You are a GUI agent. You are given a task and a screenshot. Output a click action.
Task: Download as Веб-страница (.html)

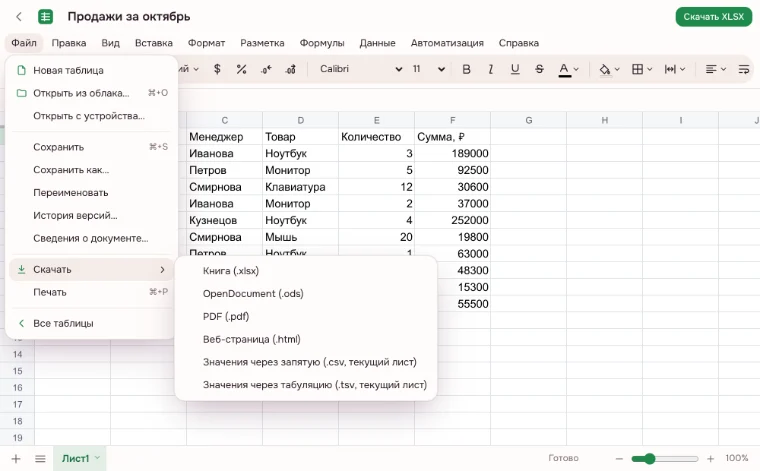coord(306,339)
